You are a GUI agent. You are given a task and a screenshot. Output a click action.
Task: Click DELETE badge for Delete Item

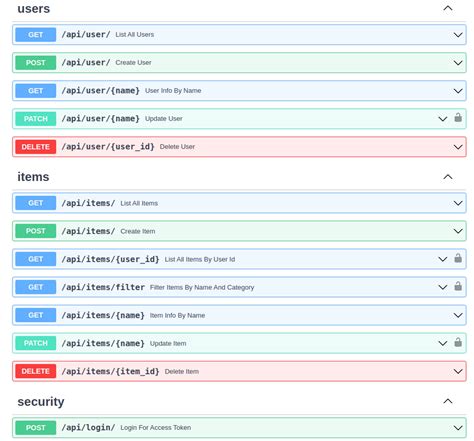[x=36, y=371]
